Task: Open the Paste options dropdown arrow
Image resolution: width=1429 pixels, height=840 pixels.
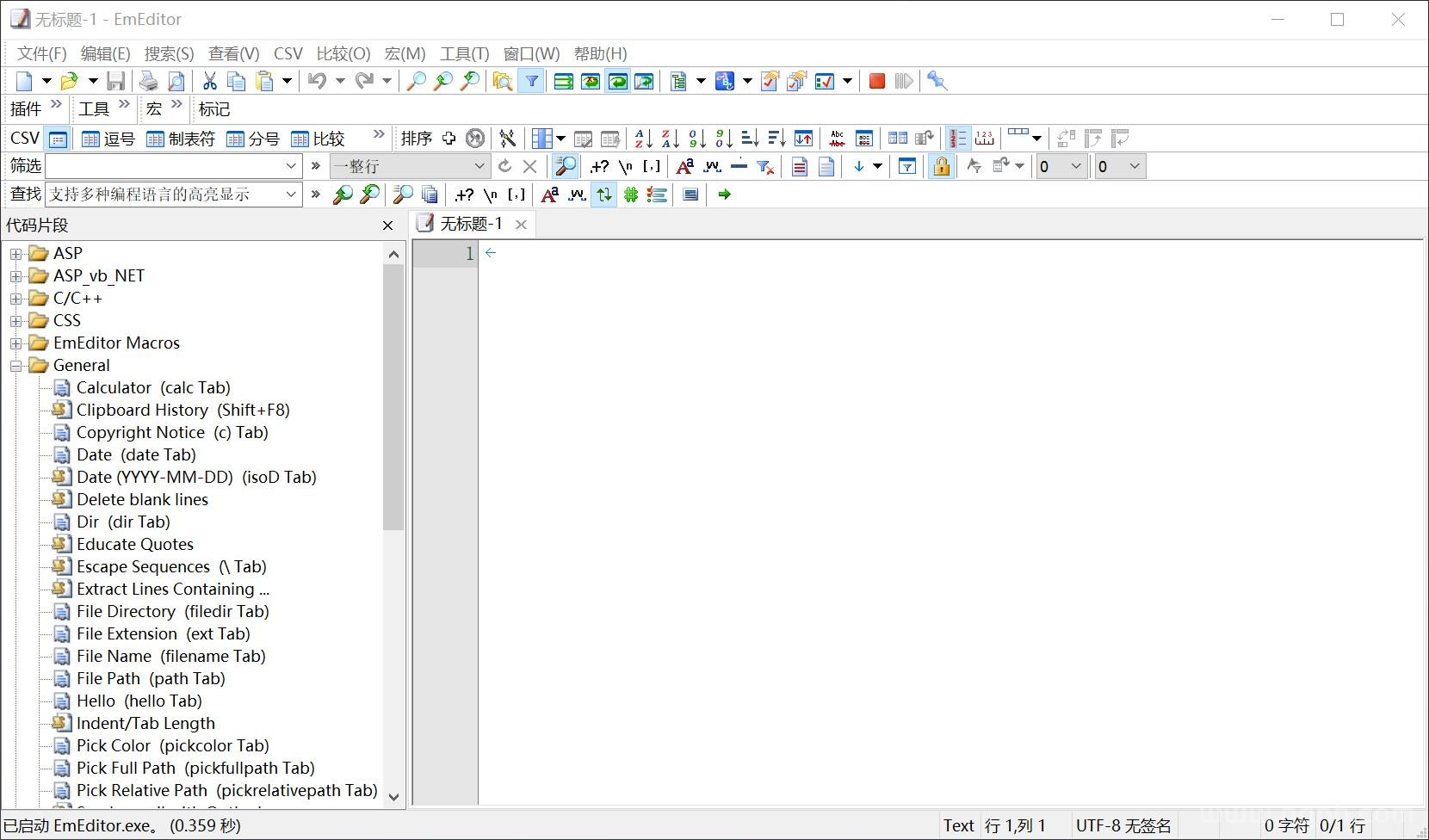Action: (x=287, y=81)
